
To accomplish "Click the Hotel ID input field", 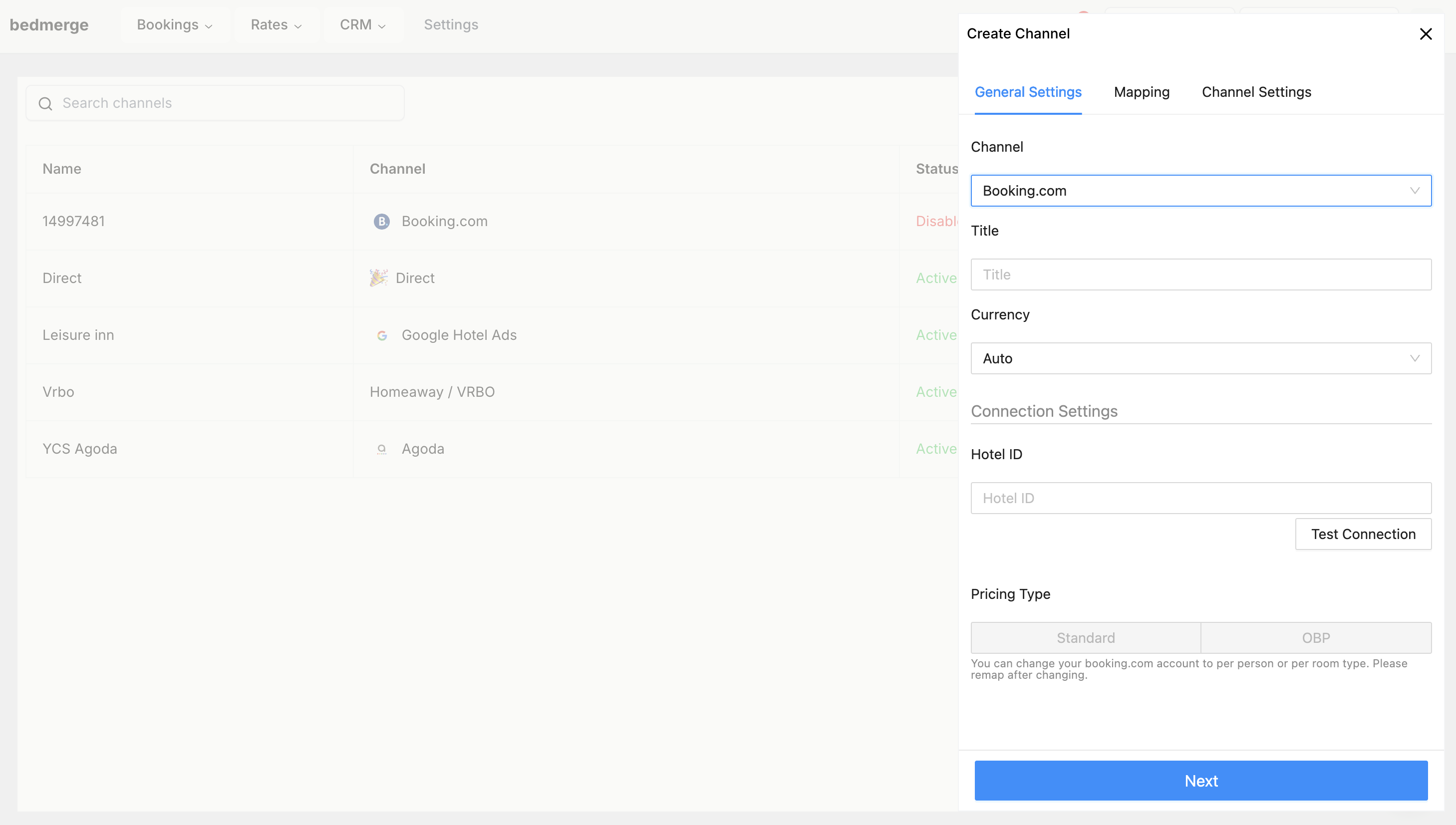I will 1200,498.
